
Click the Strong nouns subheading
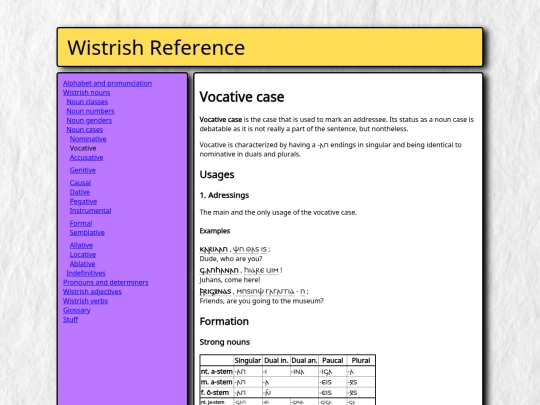(x=225, y=342)
